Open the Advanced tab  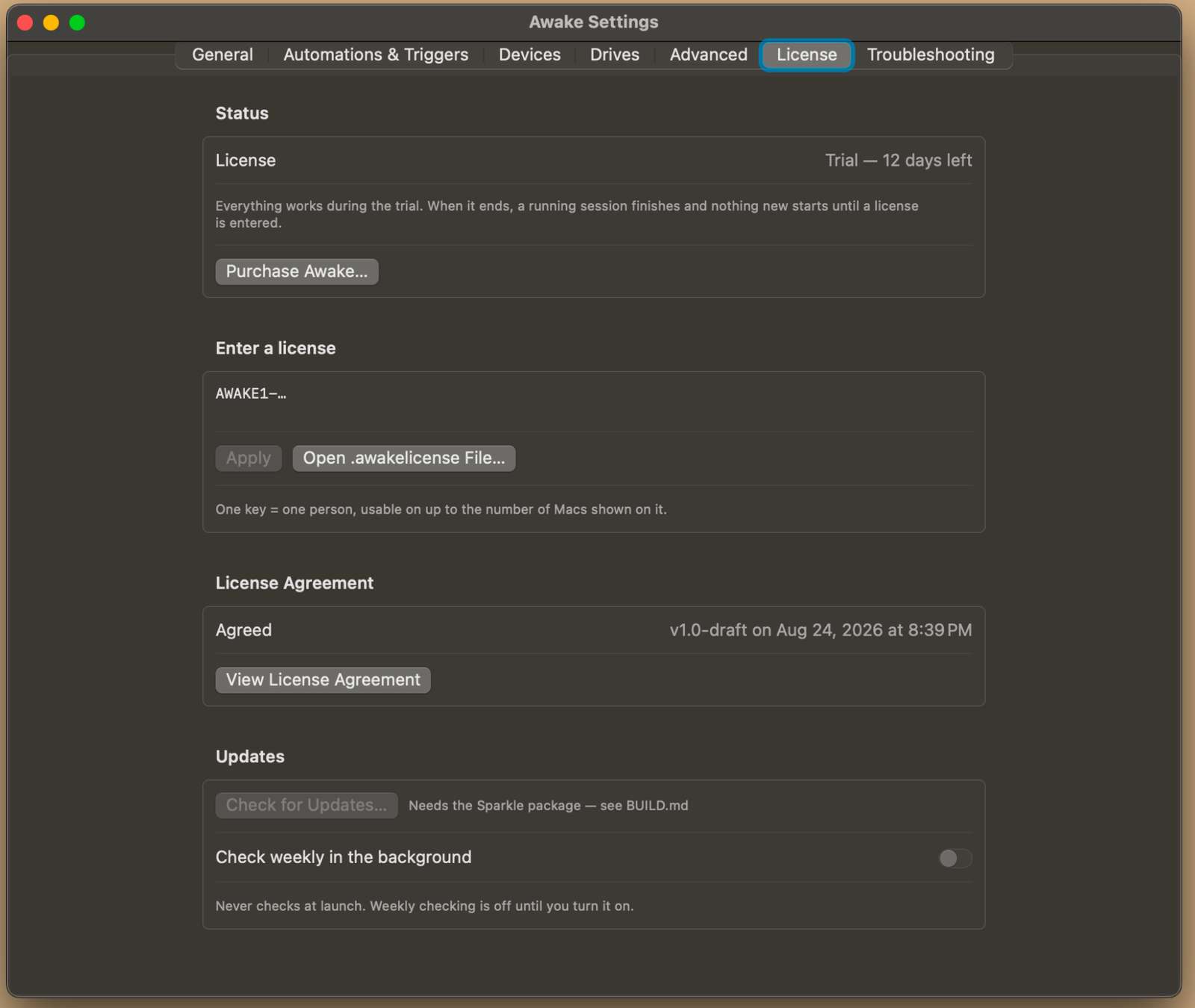708,55
